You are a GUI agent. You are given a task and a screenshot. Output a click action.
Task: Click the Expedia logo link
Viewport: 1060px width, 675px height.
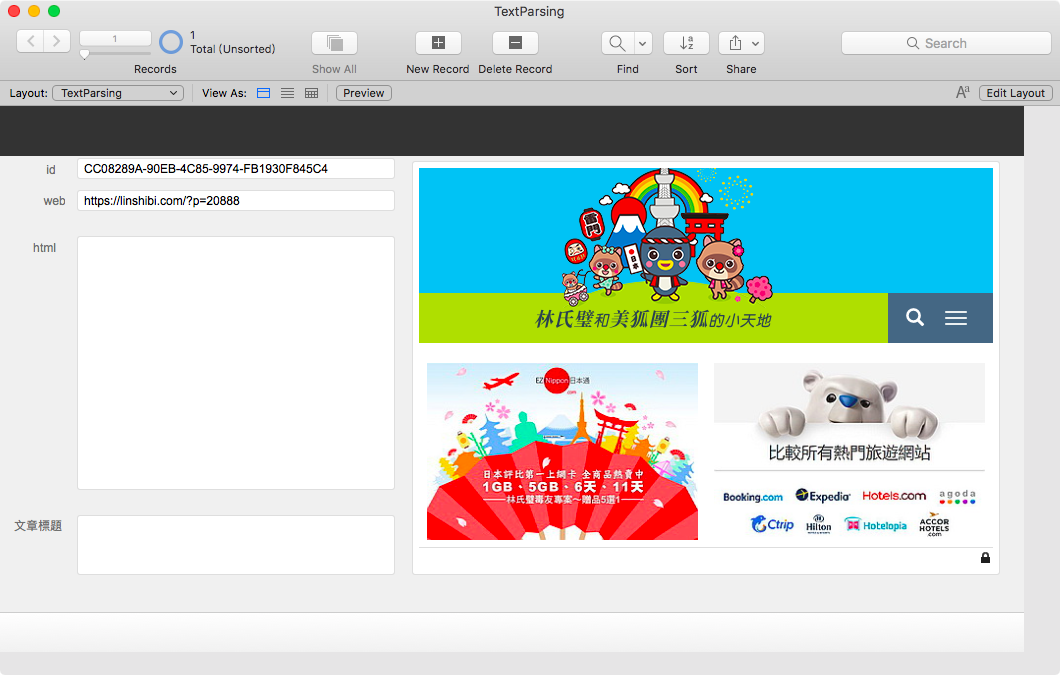[x=823, y=496]
